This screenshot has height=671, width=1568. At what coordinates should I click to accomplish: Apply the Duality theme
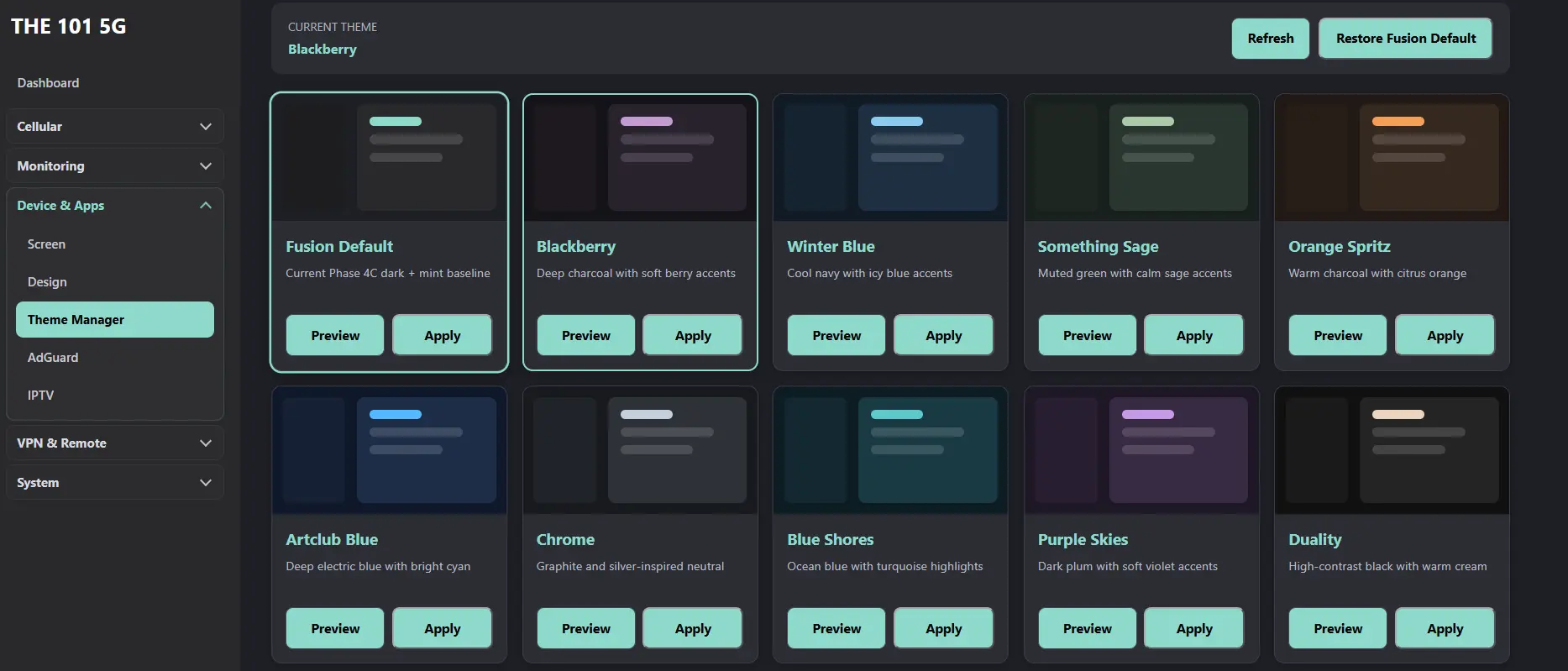click(1445, 628)
